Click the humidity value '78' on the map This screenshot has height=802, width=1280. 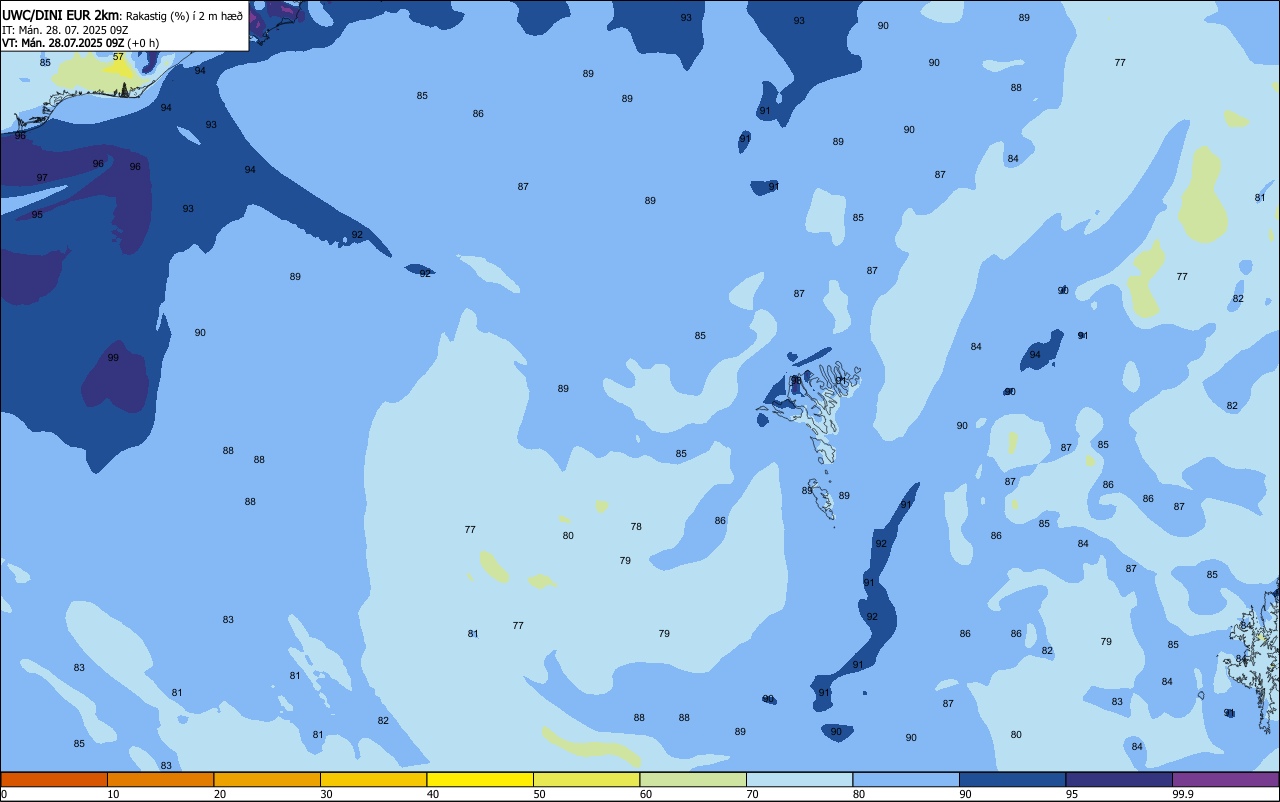pyautogui.click(x=636, y=527)
